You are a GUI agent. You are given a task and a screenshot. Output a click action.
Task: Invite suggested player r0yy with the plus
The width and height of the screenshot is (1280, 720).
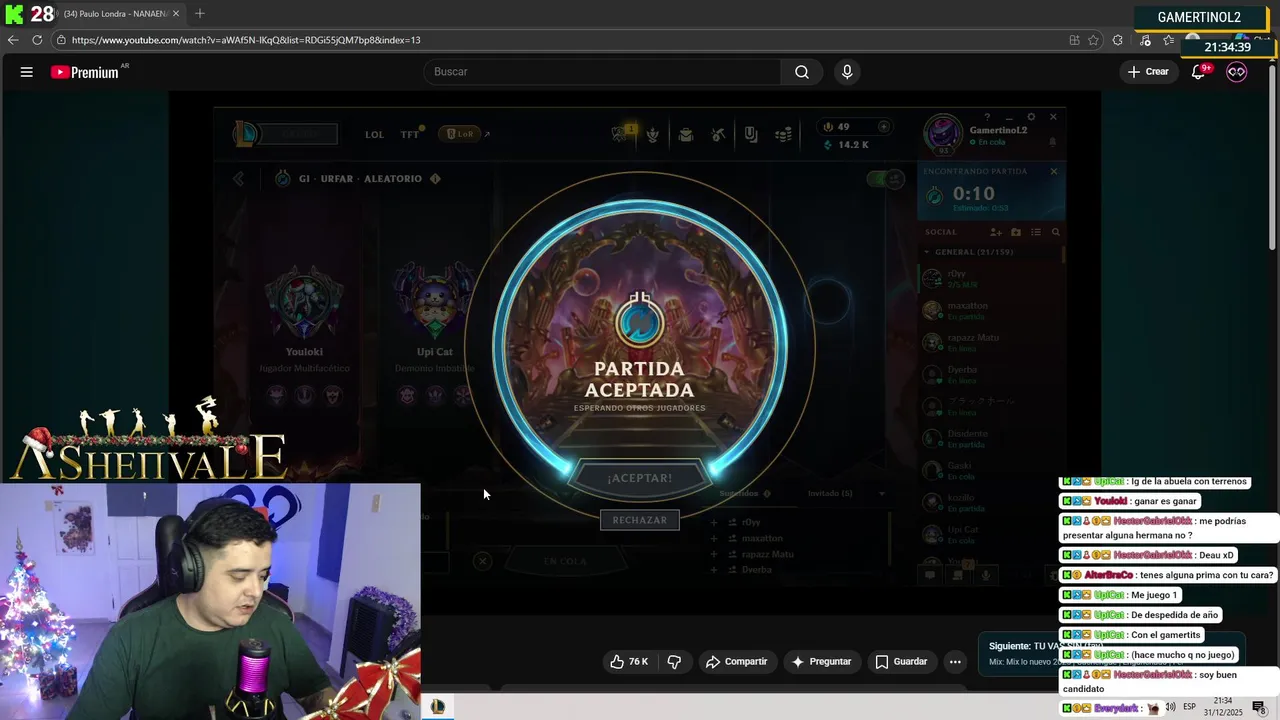714,522
